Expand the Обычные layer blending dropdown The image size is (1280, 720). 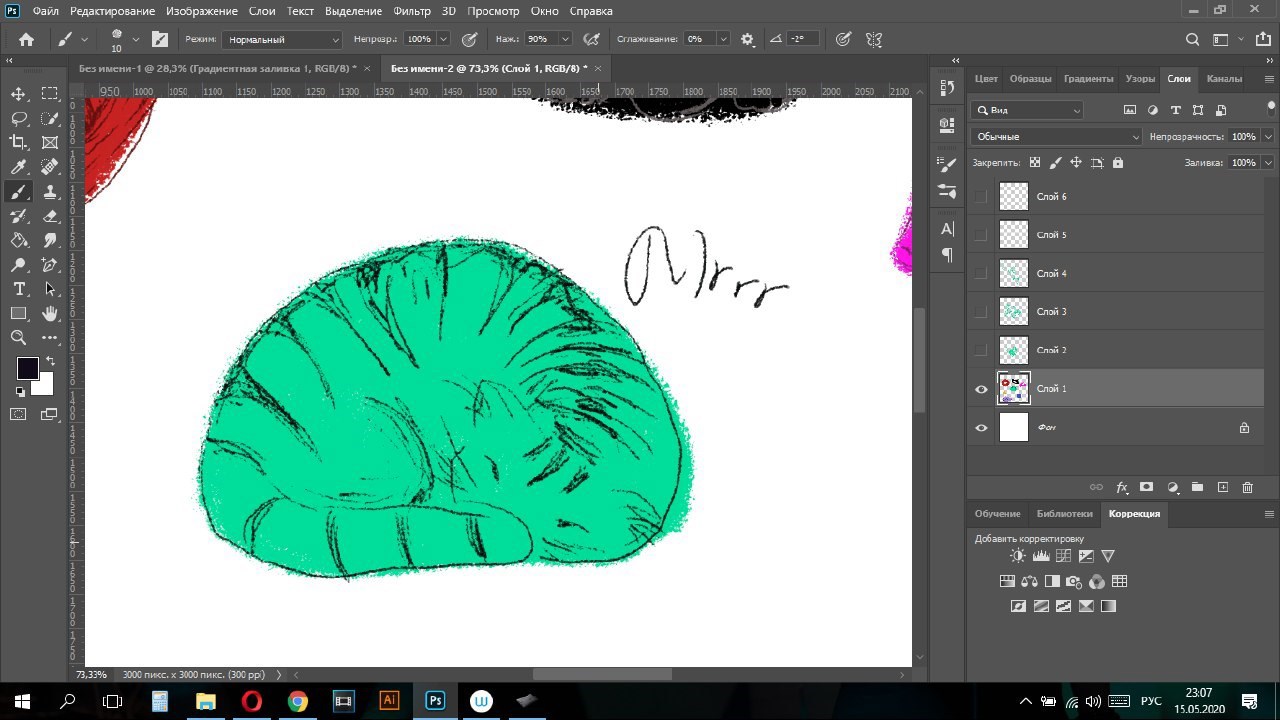pyautogui.click(x=1056, y=136)
